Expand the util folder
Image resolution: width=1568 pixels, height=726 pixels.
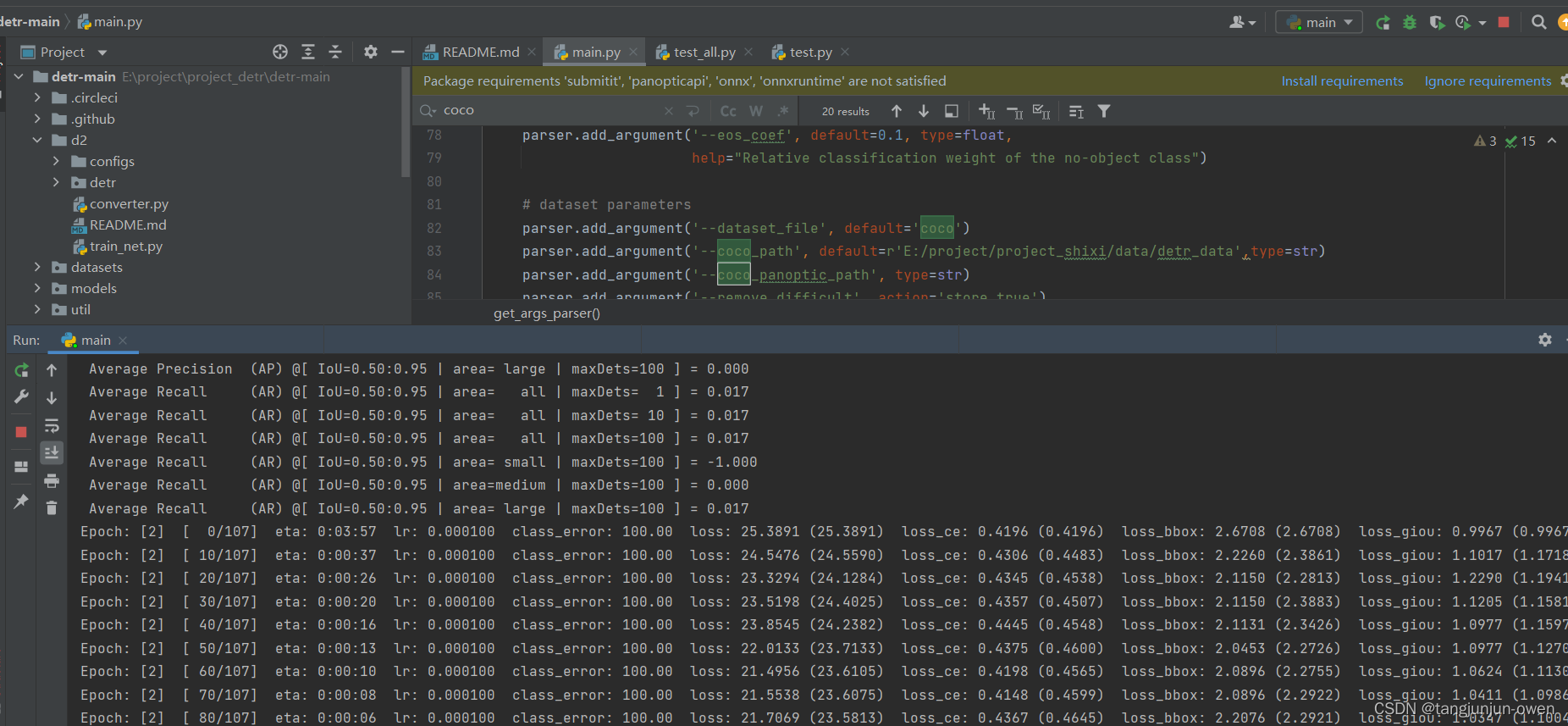click(x=37, y=310)
